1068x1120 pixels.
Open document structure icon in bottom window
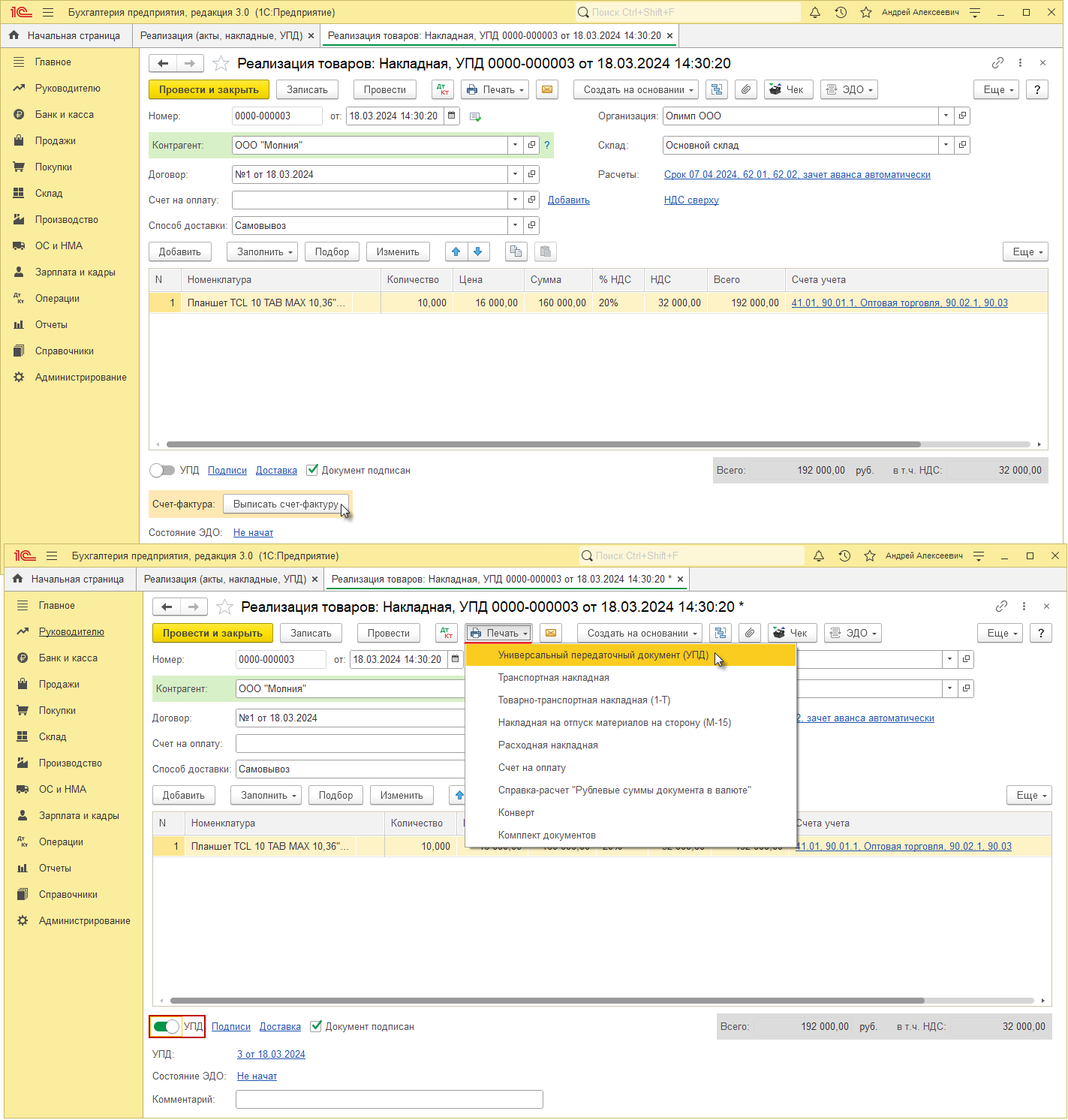[721, 633]
